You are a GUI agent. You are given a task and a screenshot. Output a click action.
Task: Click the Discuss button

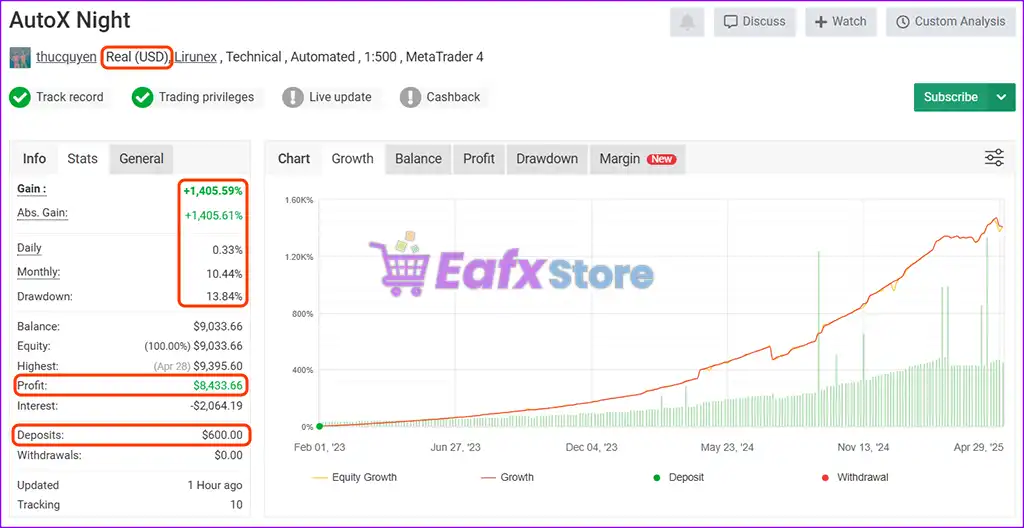click(754, 22)
